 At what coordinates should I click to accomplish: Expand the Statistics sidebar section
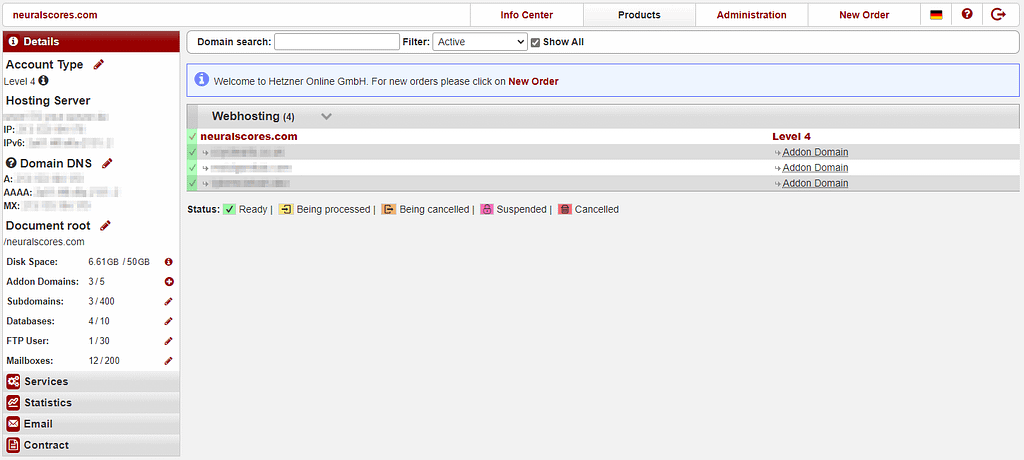coord(48,403)
